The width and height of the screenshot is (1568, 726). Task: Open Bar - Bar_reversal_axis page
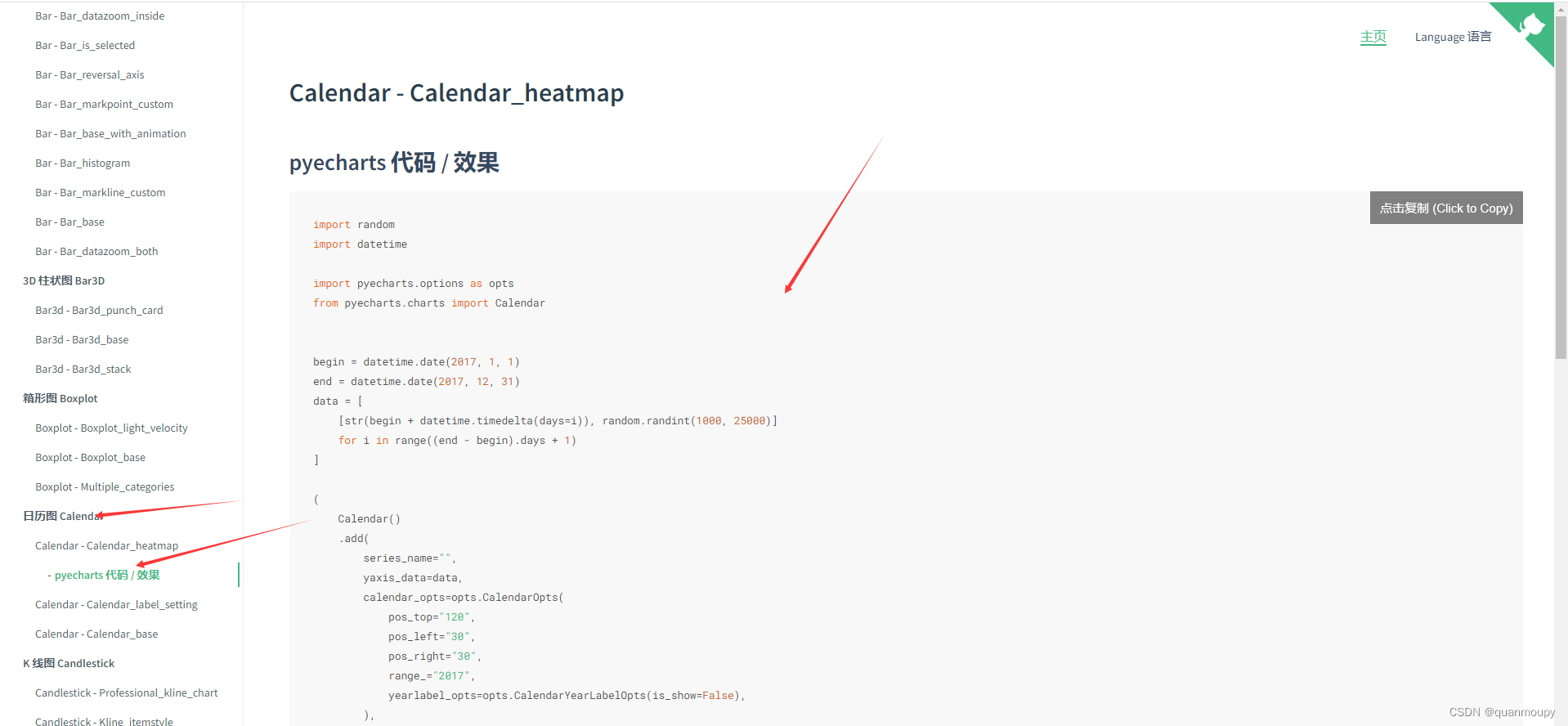click(x=90, y=74)
